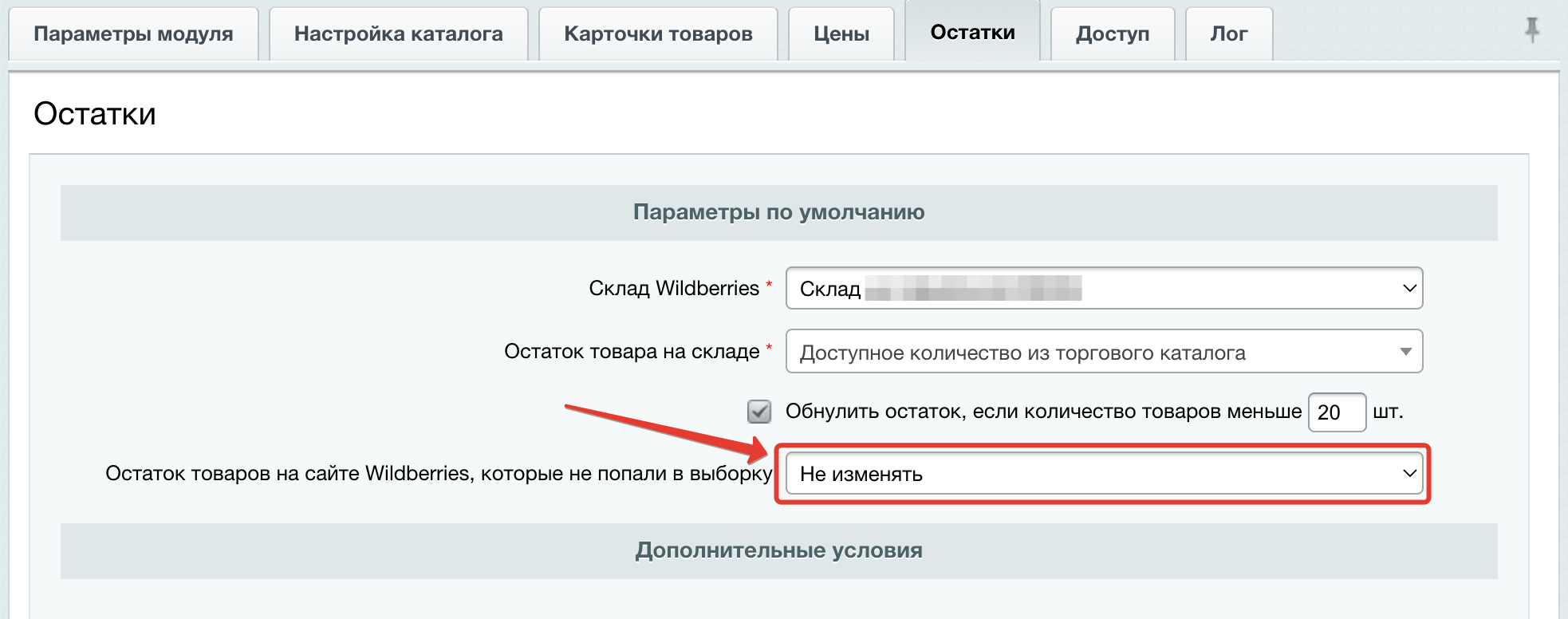Viewport: 1568px width, 619px height.
Task: Click the Остаток товара на складе label
Action: coord(631,352)
